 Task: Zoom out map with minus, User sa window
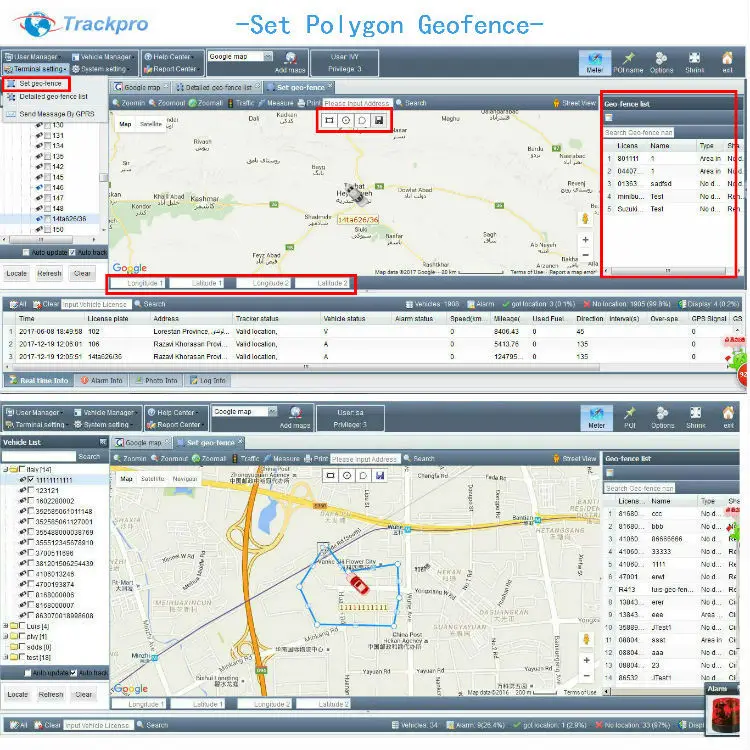[586, 676]
